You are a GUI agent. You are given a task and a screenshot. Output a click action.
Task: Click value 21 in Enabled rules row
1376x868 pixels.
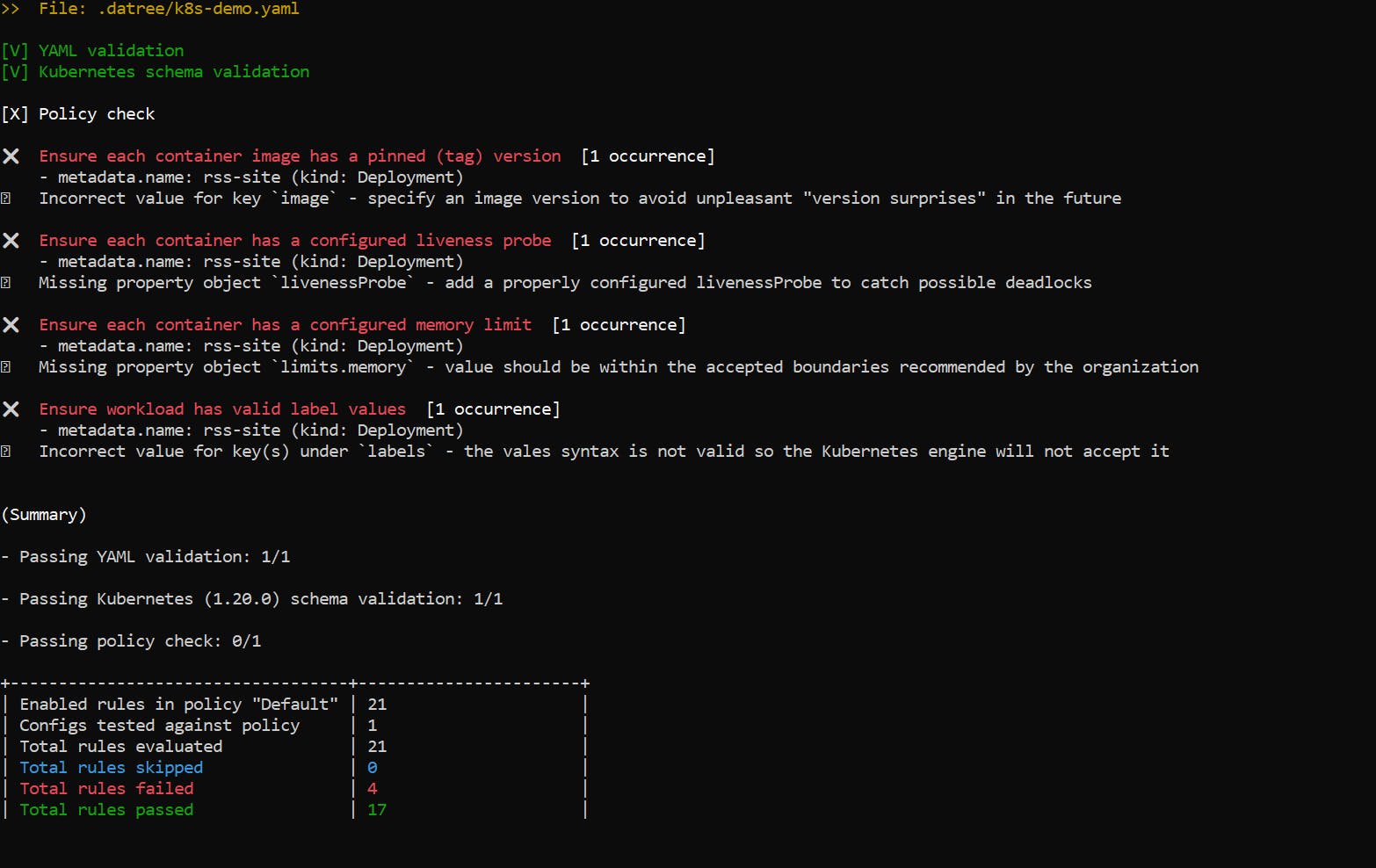[x=377, y=705]
